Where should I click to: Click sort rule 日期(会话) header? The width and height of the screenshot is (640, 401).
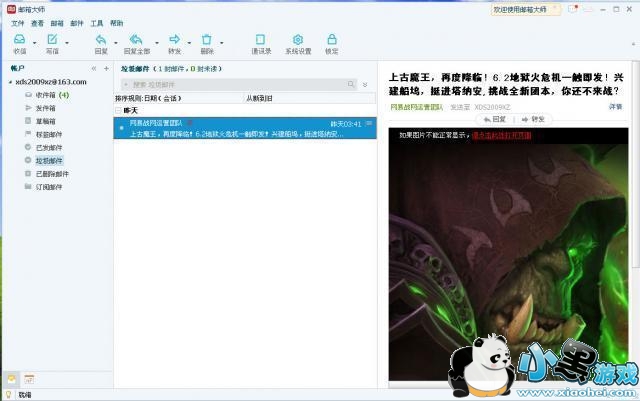(x=148, y=98)
